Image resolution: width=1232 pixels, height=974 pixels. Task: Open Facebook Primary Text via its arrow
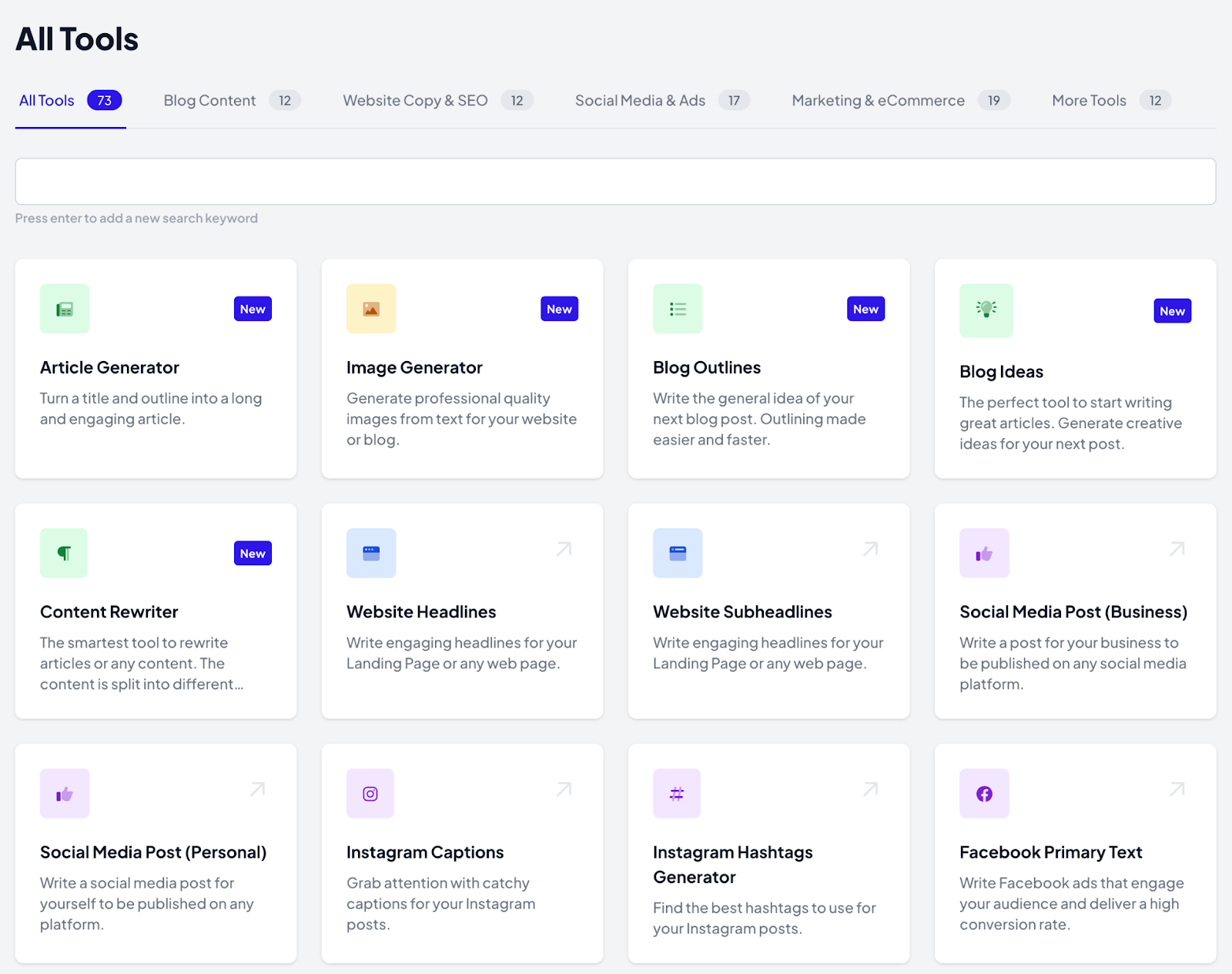1177,788
